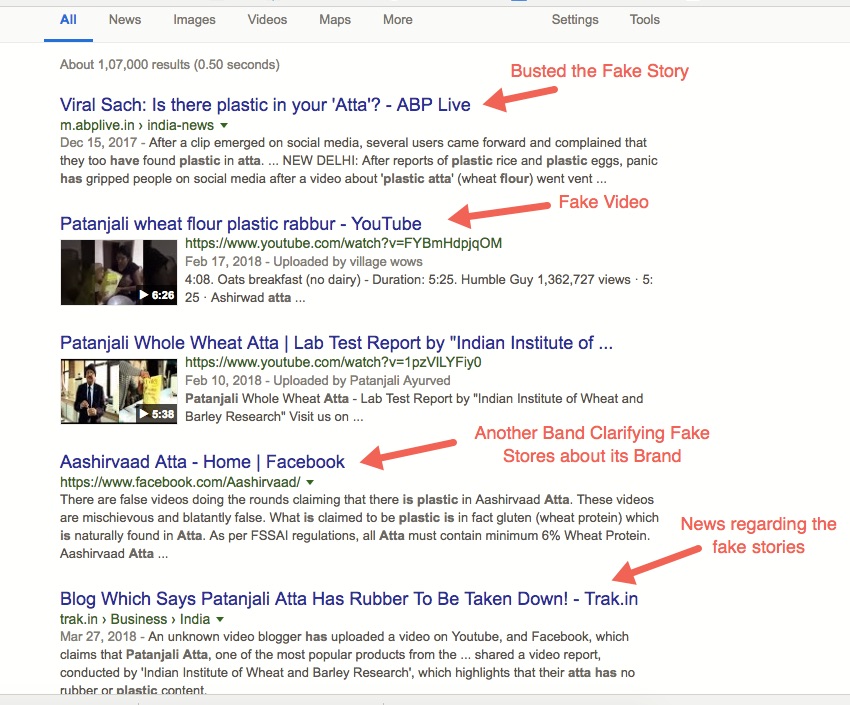Switch to the Maps search tab
Image resolution: width=850 pixels, height=705 pixels.
335,20
